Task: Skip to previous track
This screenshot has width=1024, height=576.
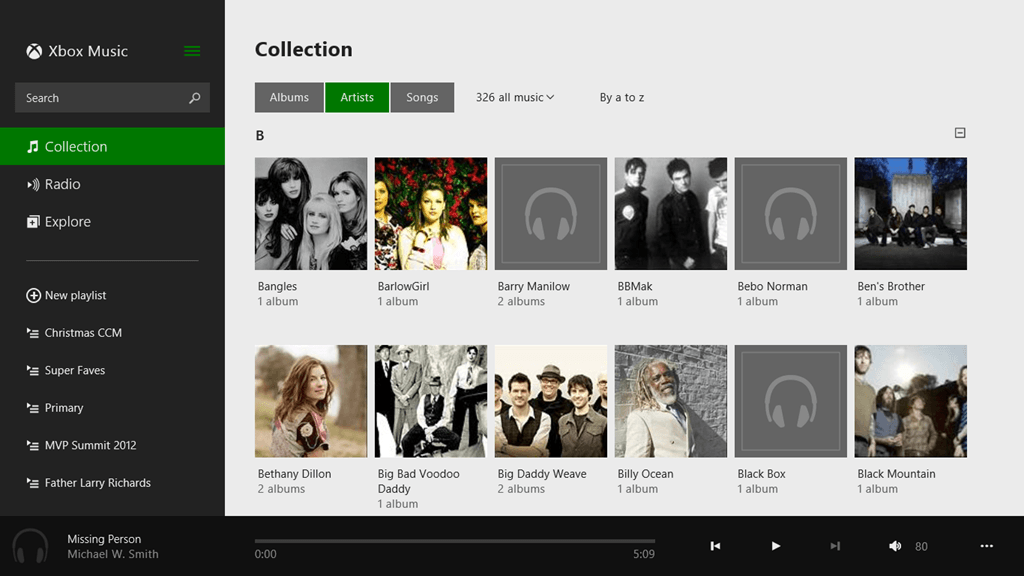Action: point(715,546)
